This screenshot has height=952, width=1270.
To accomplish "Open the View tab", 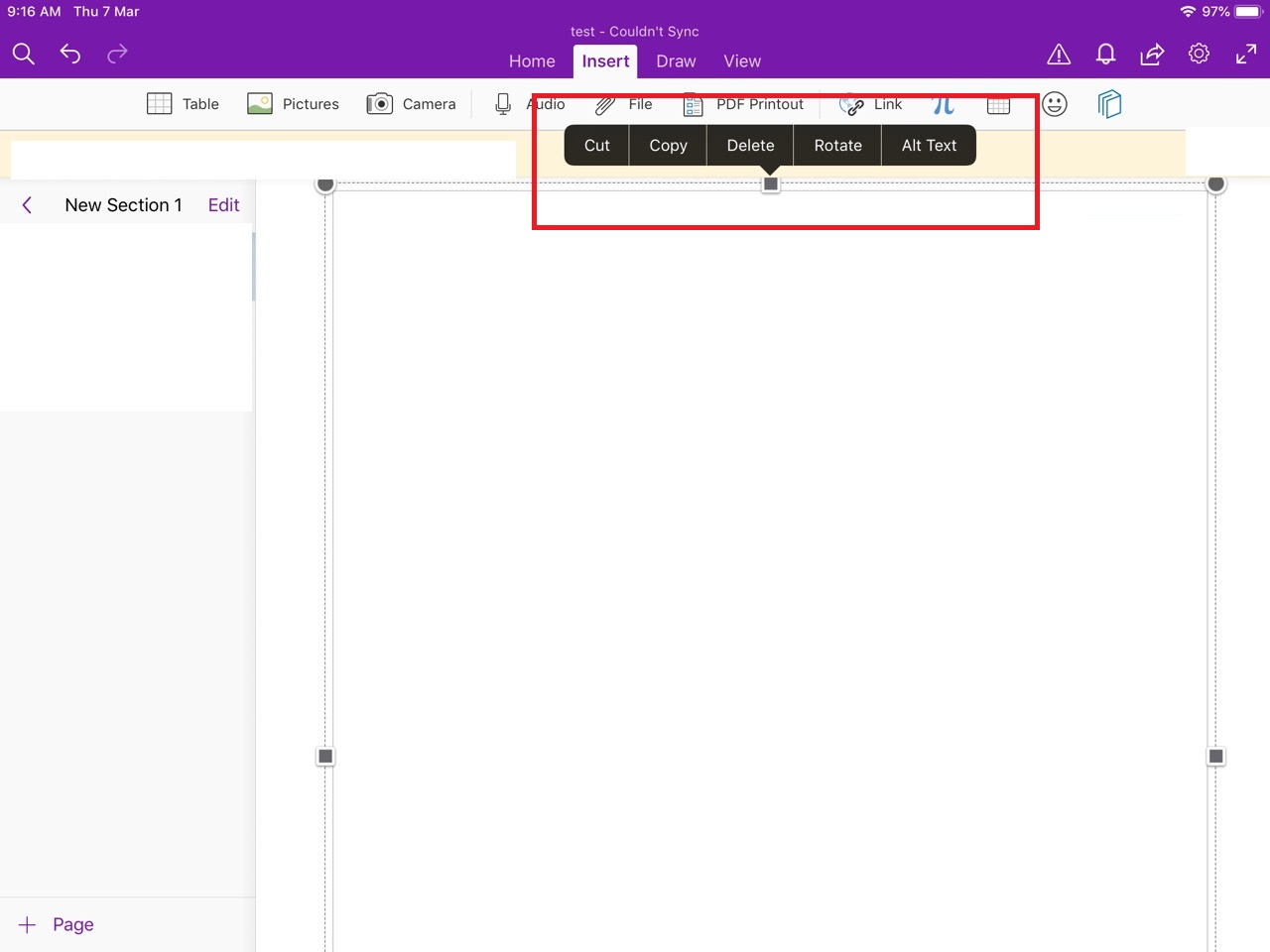I will click(742, 61).
